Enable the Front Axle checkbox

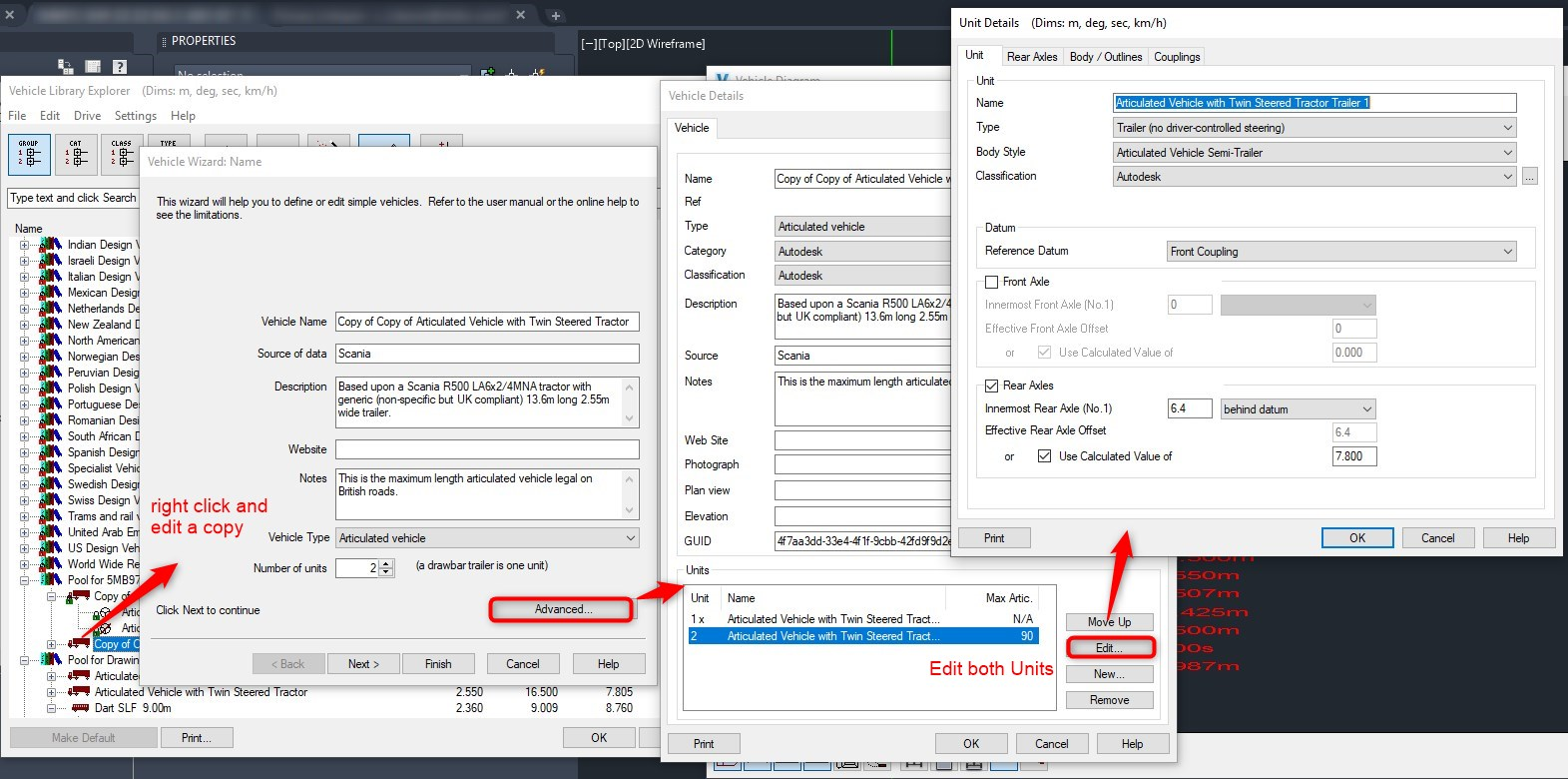point(991,282)
